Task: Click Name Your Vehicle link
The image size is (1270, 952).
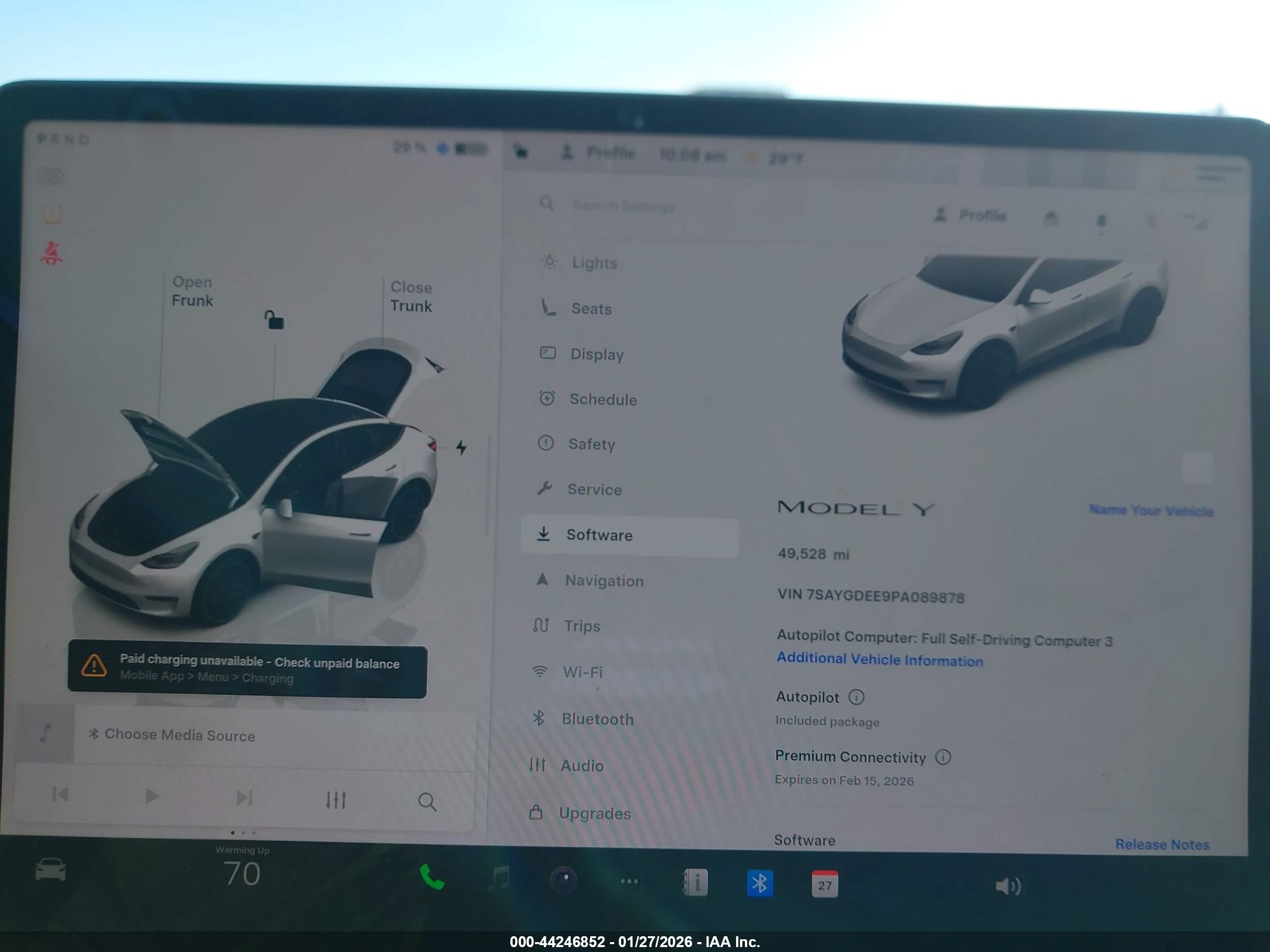Action: [x=1152, y=510]
